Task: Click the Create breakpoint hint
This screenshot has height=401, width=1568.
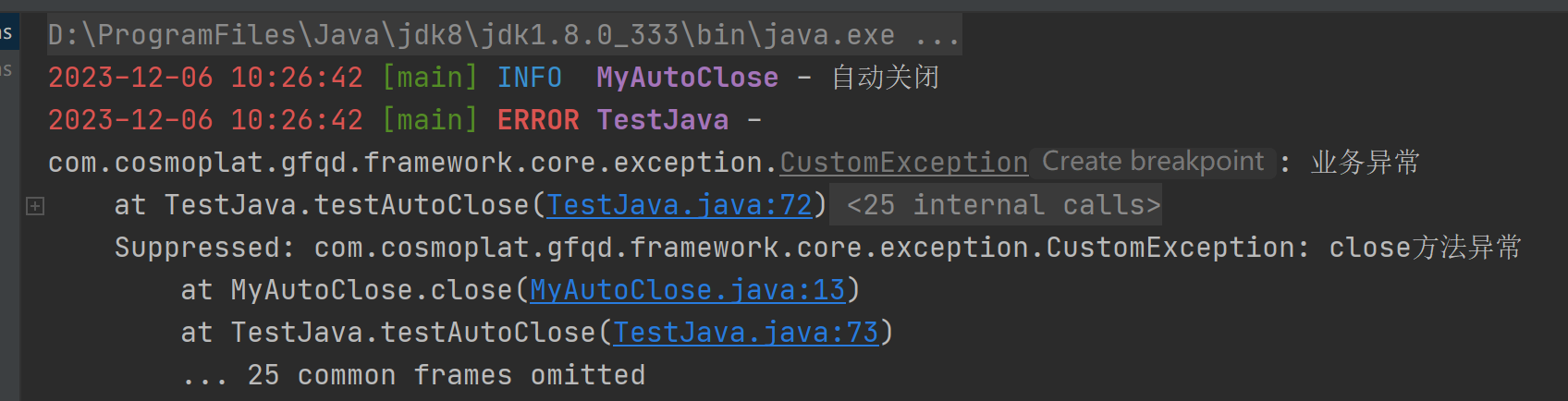Action: 1153,162
